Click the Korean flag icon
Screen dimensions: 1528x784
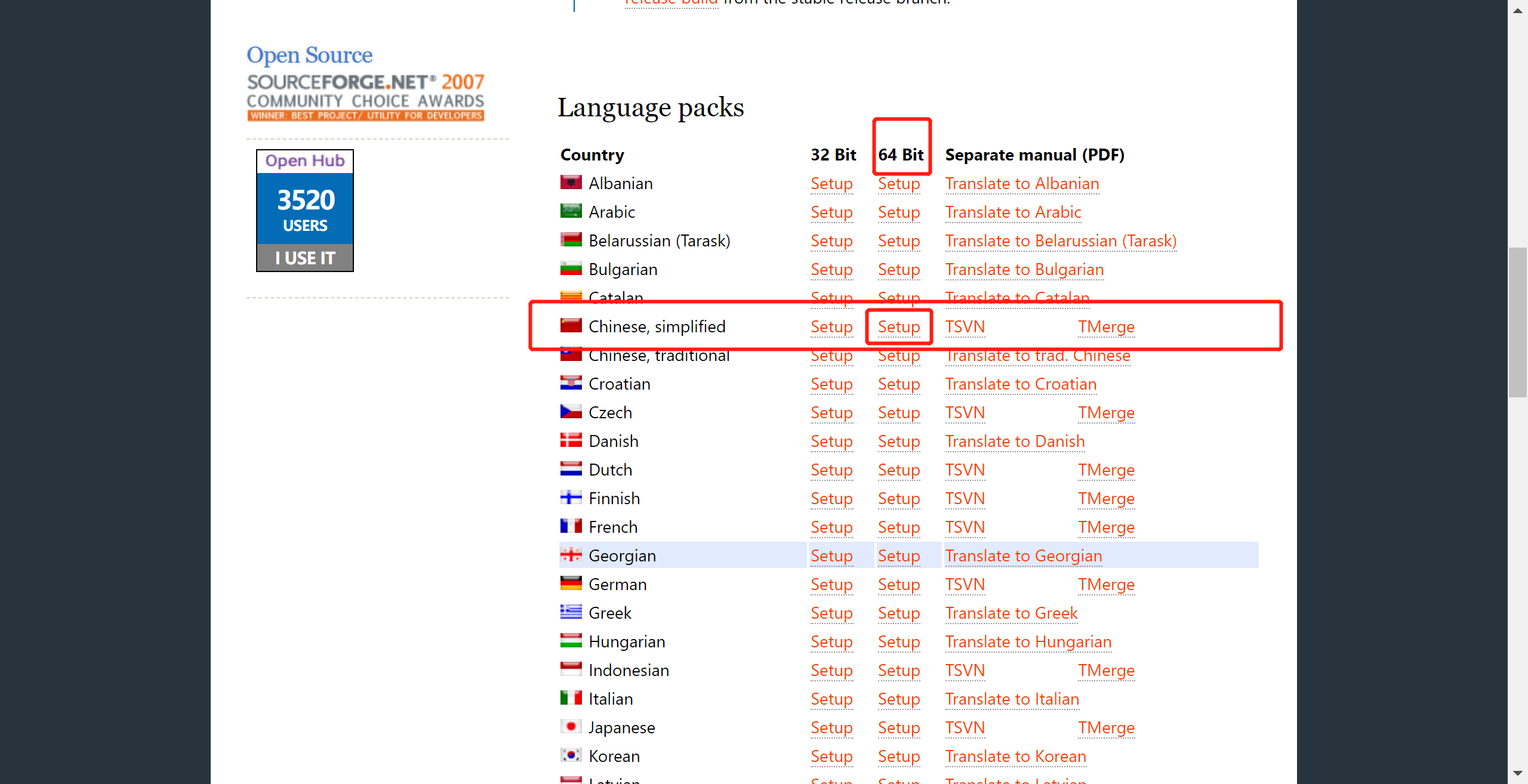point(571,755)
